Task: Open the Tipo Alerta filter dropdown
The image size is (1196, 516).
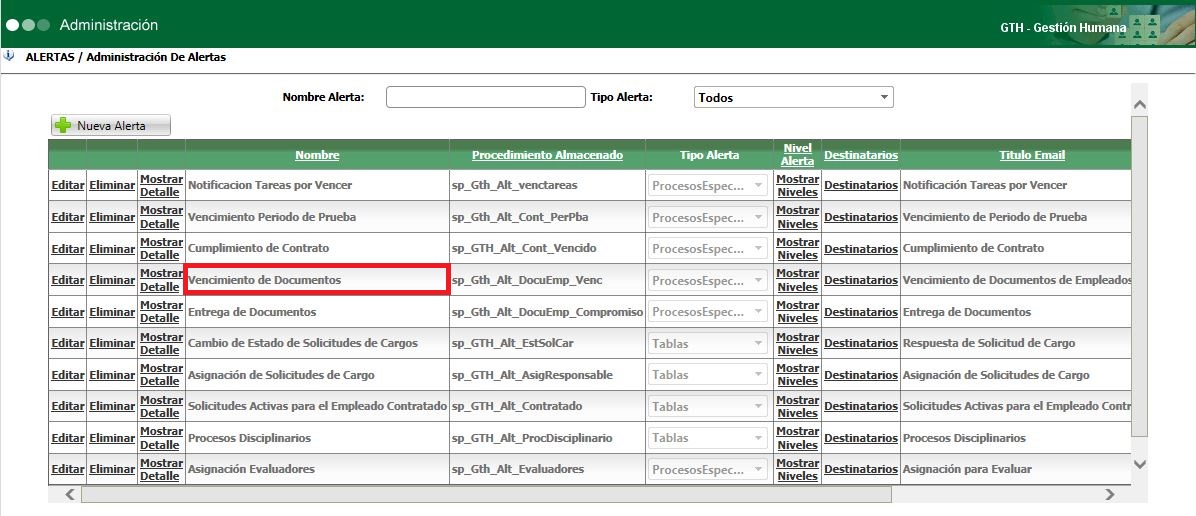Action: pos(793,97)
